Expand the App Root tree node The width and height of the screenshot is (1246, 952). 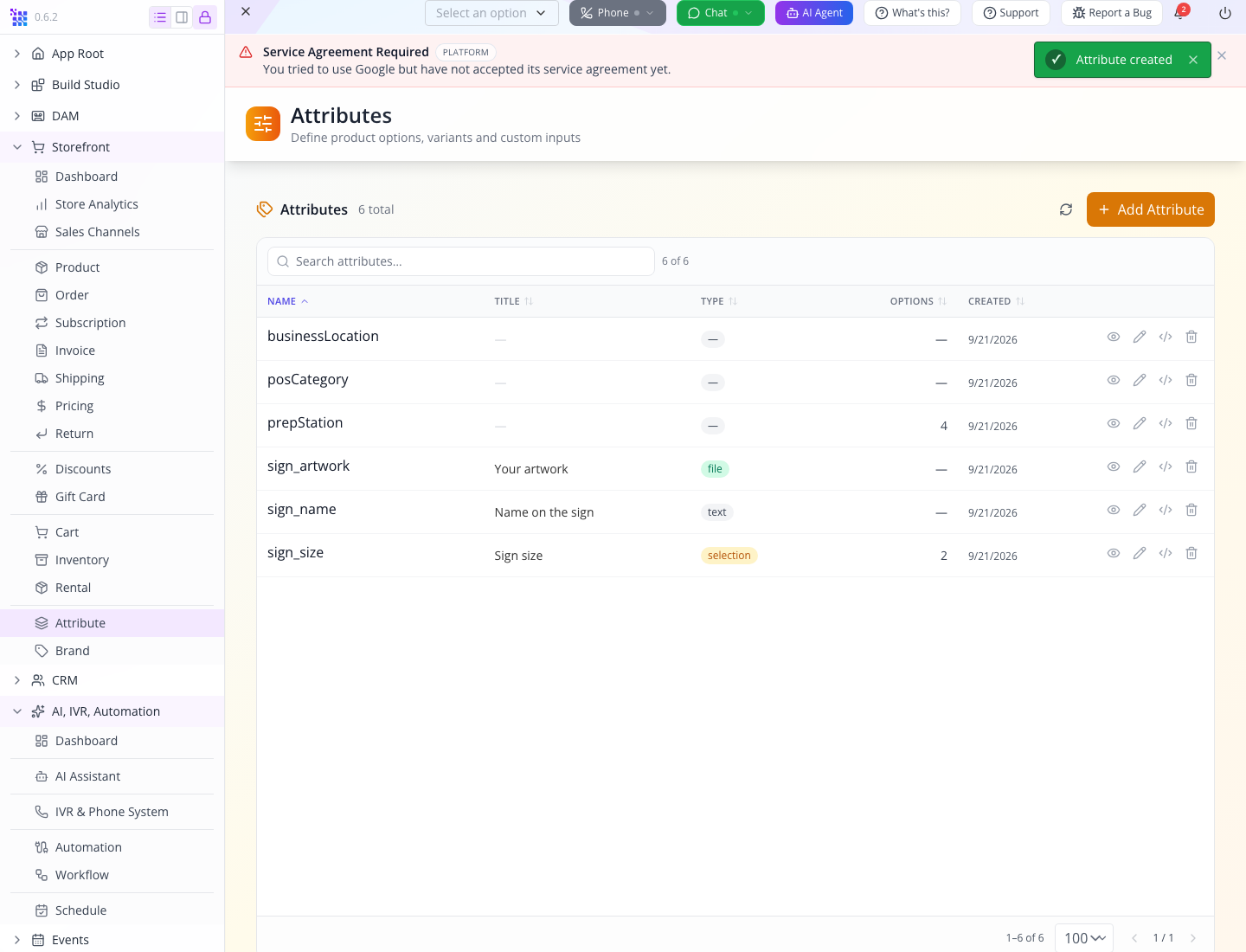coord(17,54)
